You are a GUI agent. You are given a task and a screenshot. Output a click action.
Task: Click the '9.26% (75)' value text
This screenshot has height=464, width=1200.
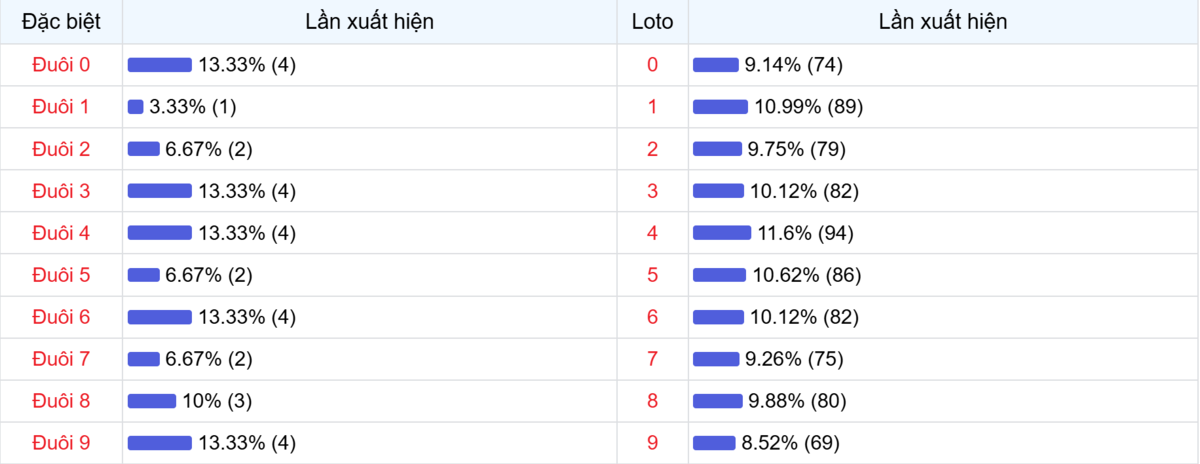(x=795, y=359)
